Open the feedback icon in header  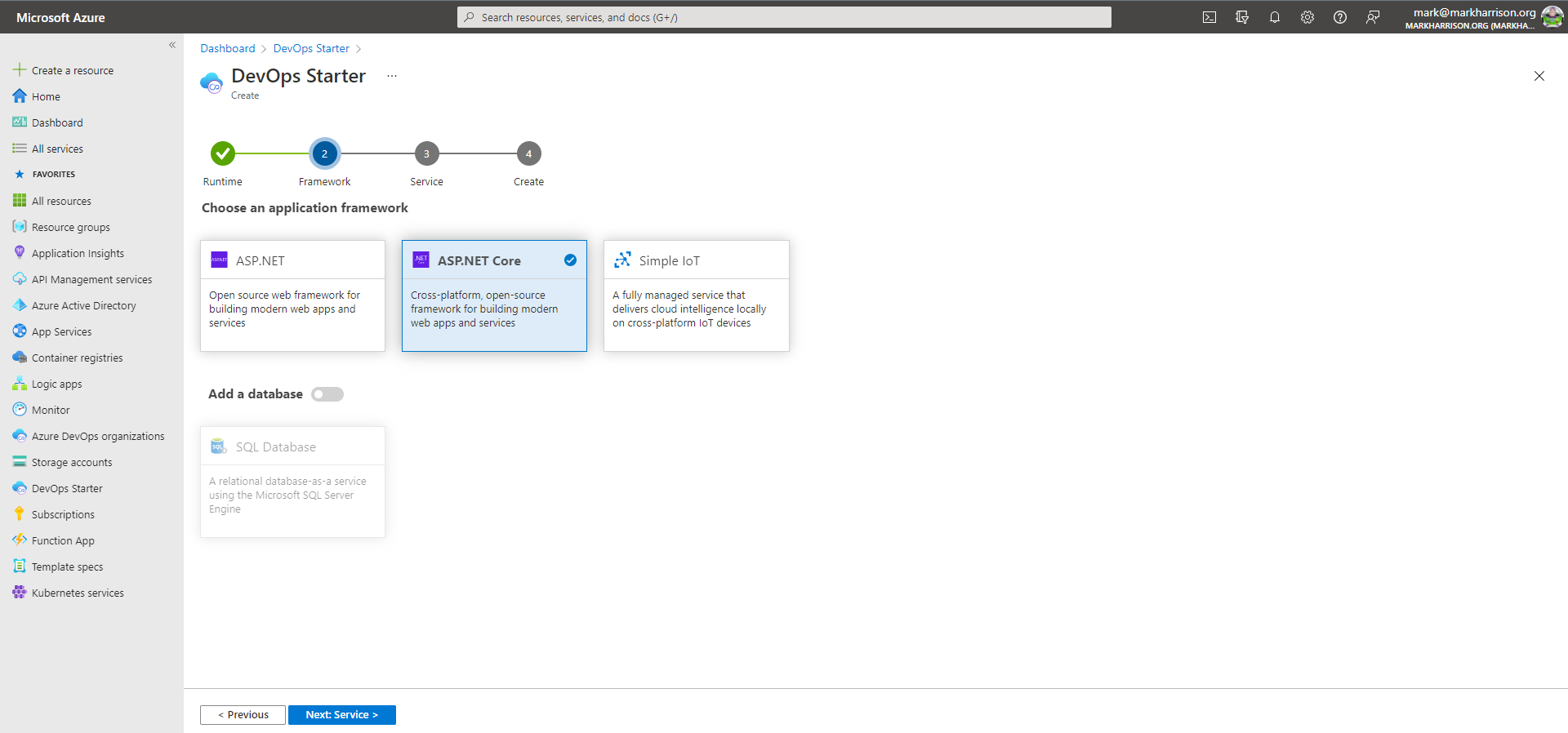(1373, 17)
